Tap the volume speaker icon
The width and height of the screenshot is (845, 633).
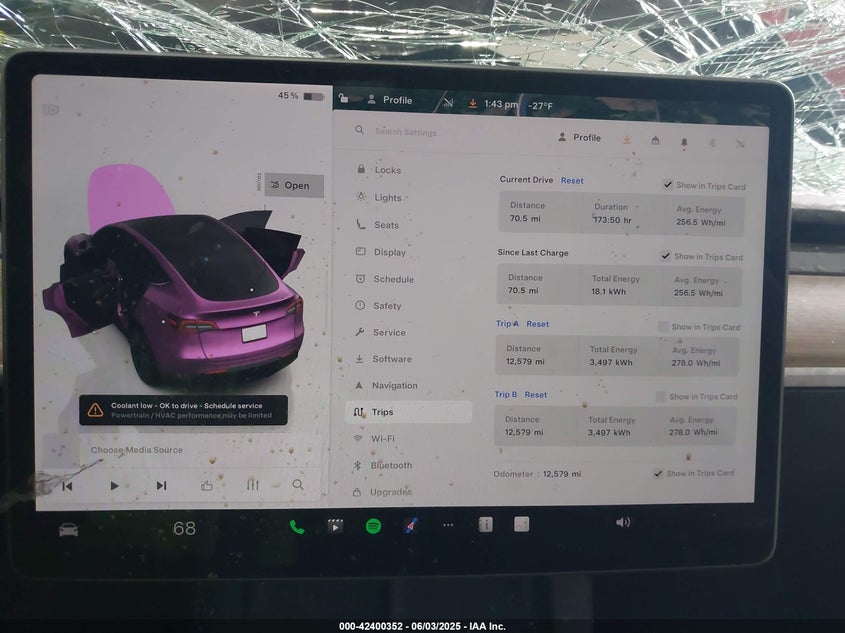(623, 522)
